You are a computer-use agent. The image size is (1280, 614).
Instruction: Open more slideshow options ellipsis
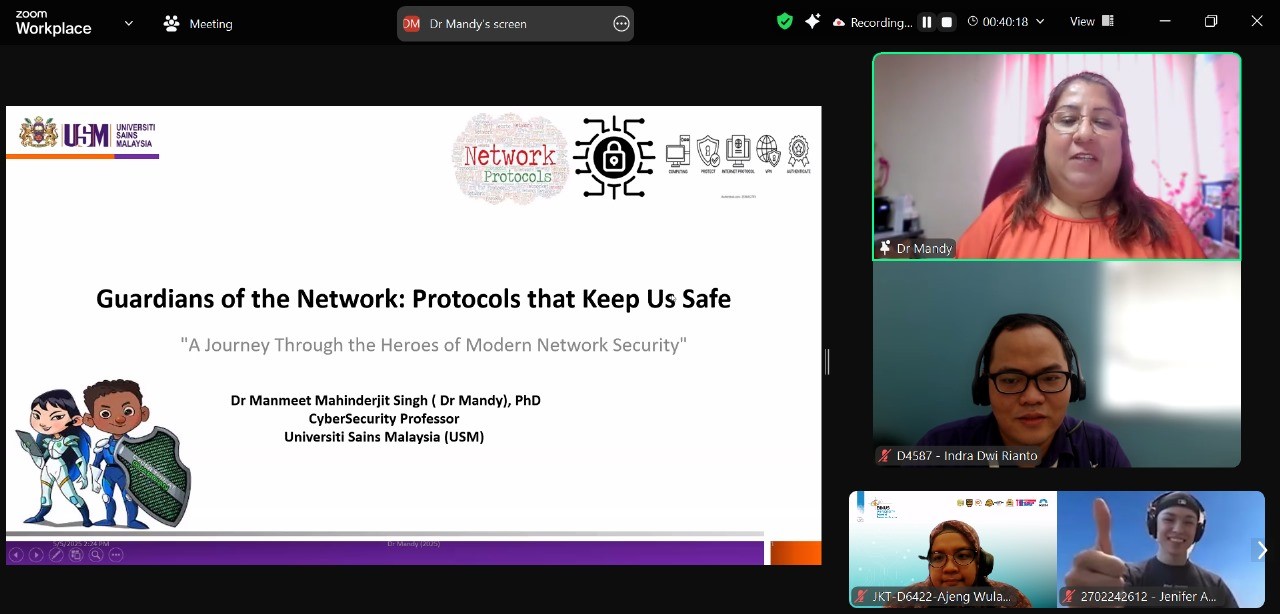click(116, 554)
